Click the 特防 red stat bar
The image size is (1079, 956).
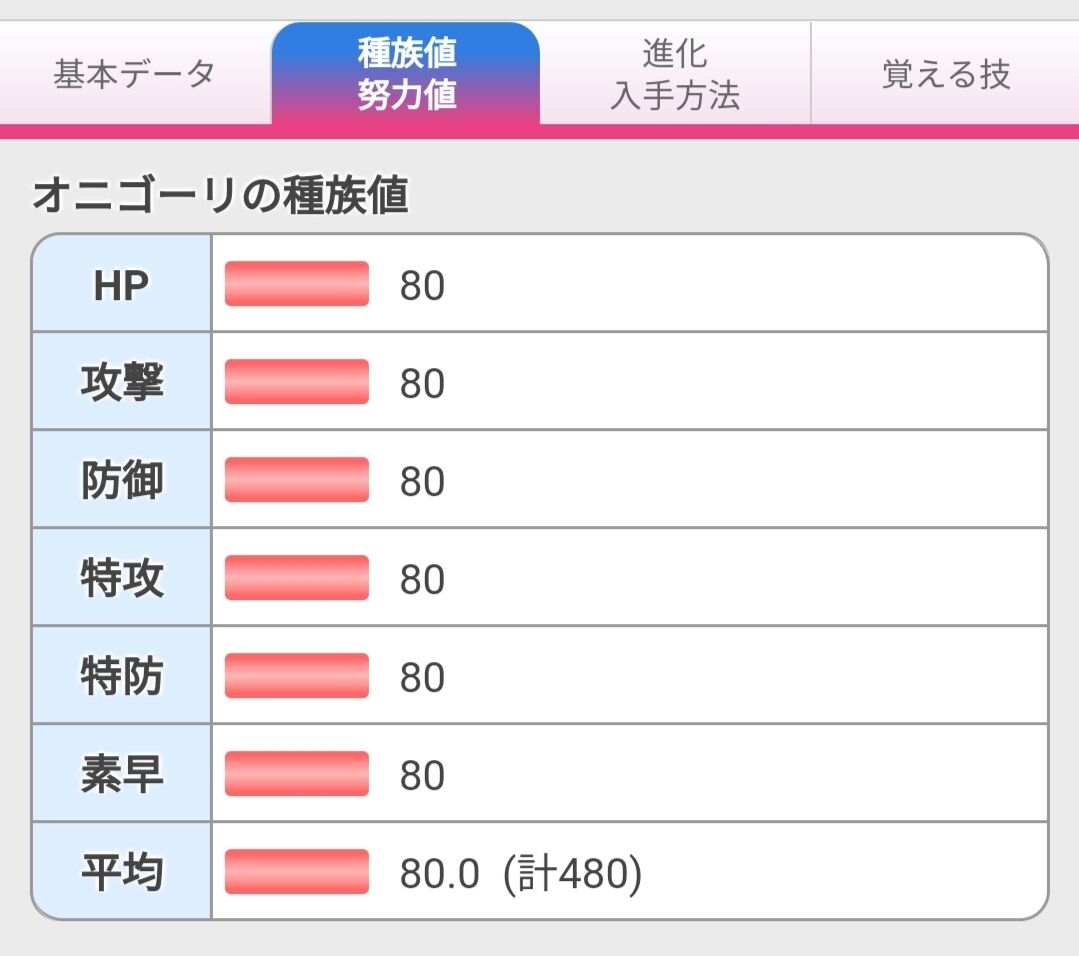coord(297,675)
